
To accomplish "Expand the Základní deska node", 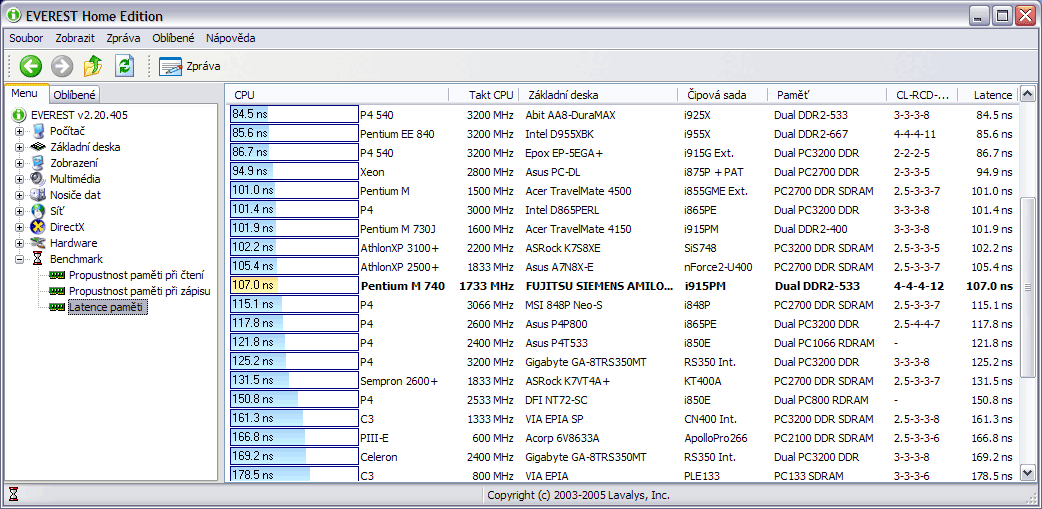I will click(x=19, y=147).
